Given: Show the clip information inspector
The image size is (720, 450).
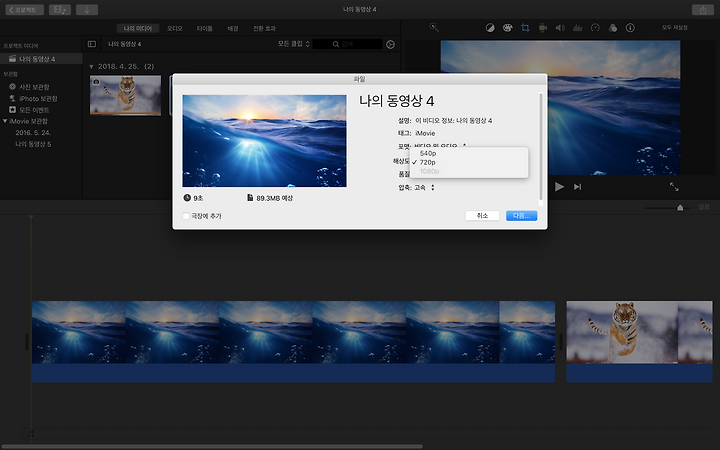Looking at the screenshot, I should 630,28.
